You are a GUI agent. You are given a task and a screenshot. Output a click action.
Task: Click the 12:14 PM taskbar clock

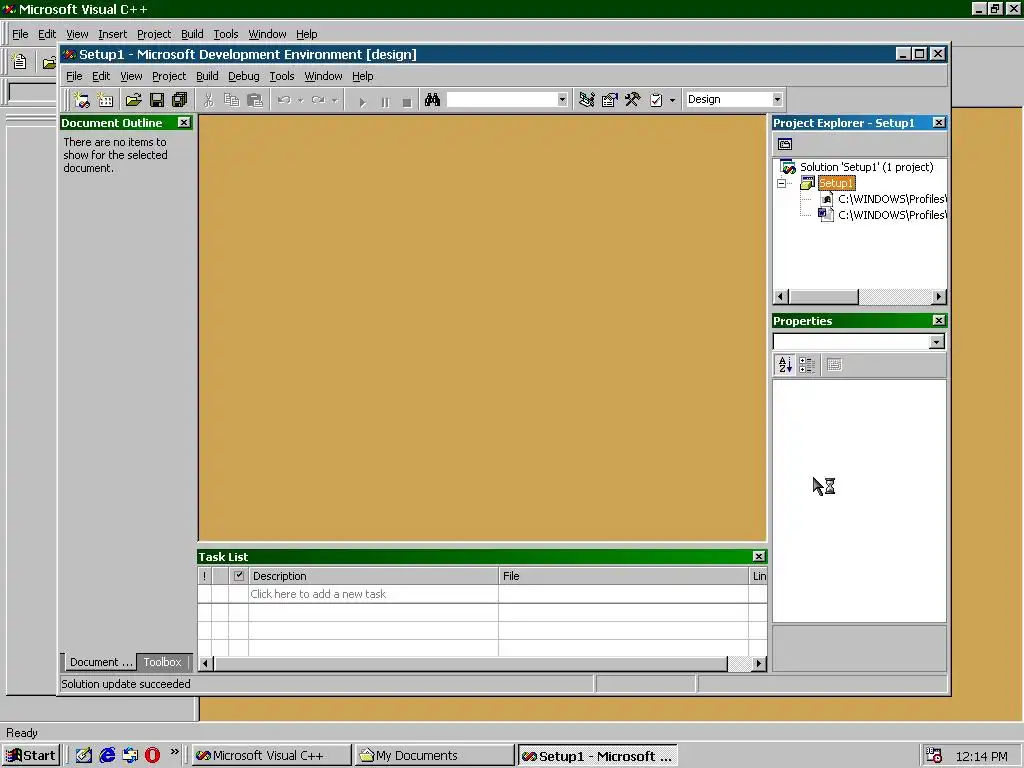coord(981,756)
